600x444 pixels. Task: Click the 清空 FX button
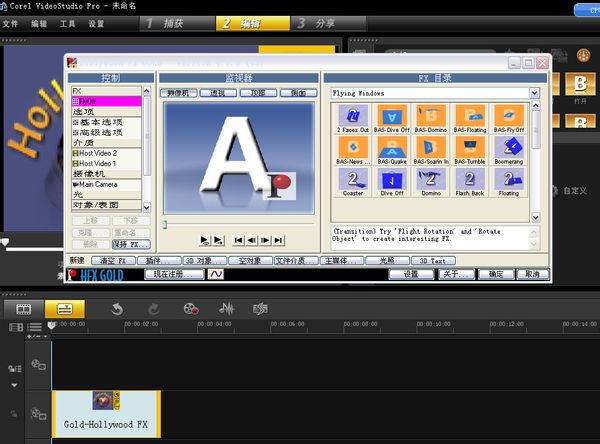pyautogui.click(x=114, y=261)
